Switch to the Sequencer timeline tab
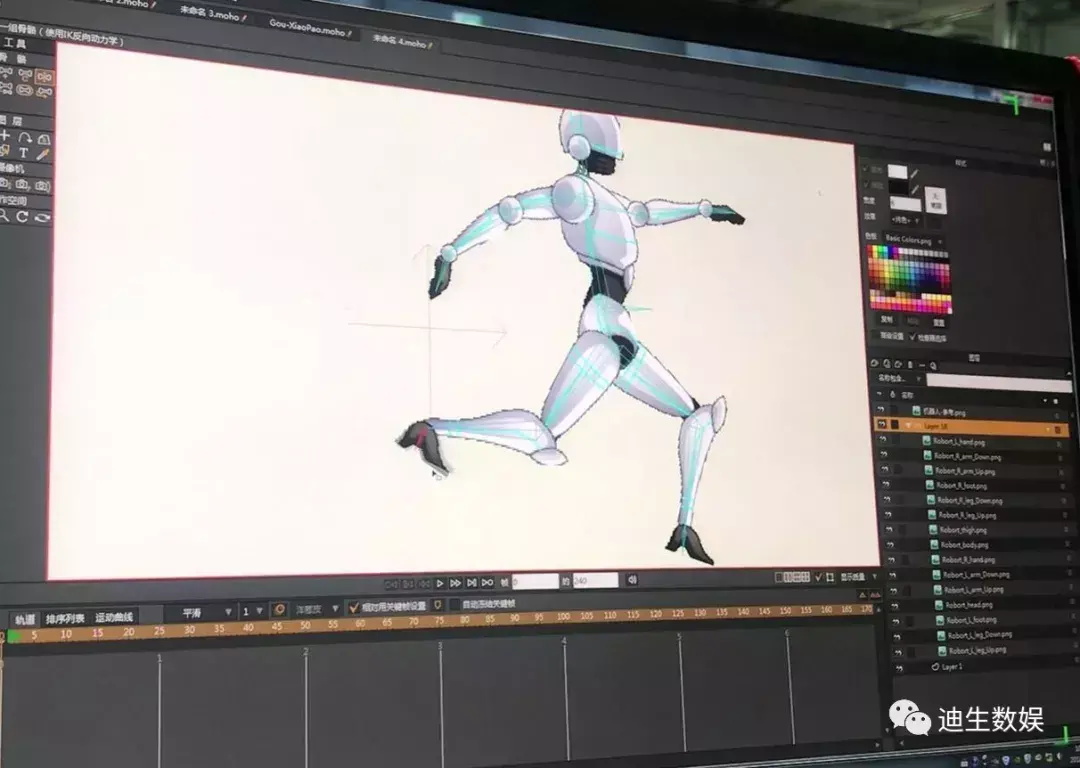This screenshot has height=768, width=1080. pyautogui.click(x=65, y=619)
